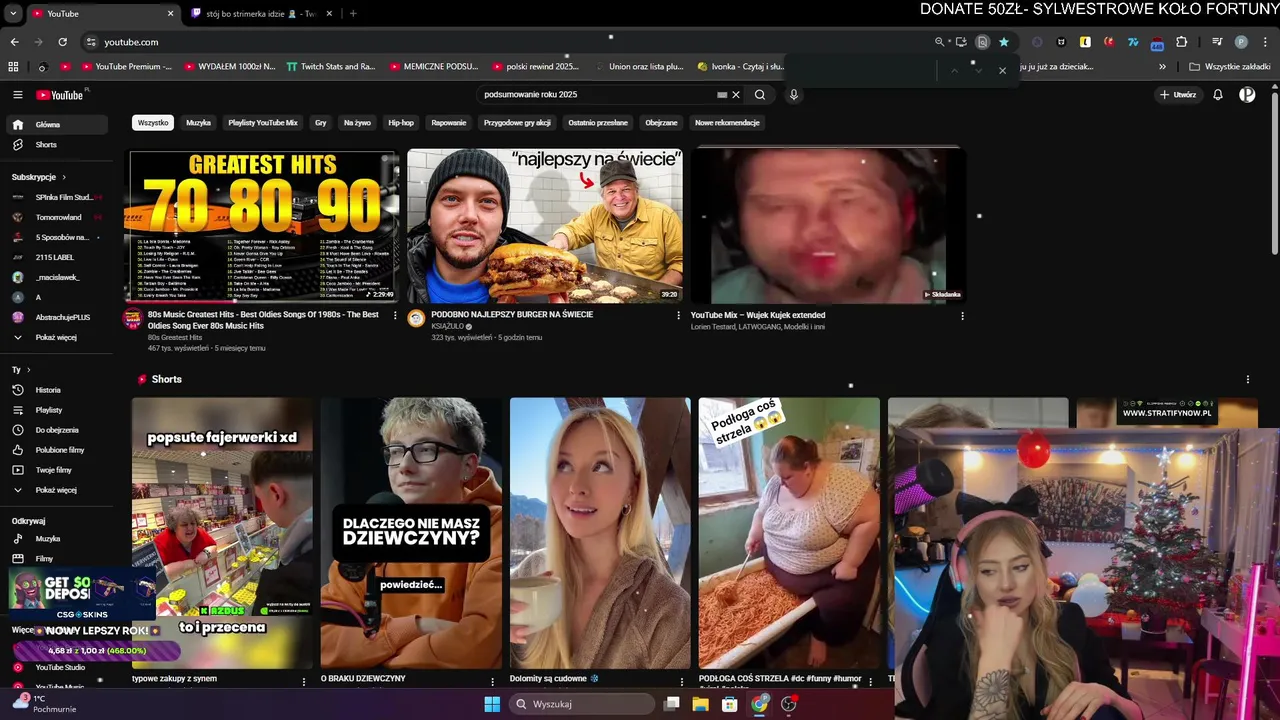Open Muzyka under Odkrywaj

point(47,539)
